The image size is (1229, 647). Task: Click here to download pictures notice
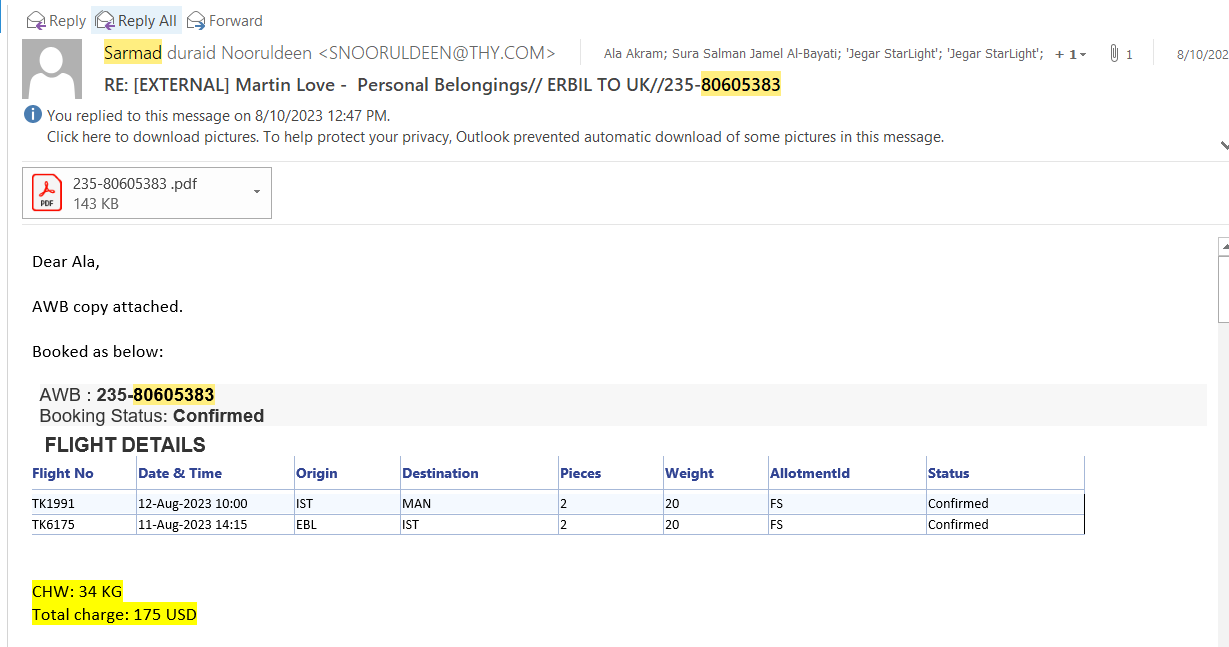point(495,137)
